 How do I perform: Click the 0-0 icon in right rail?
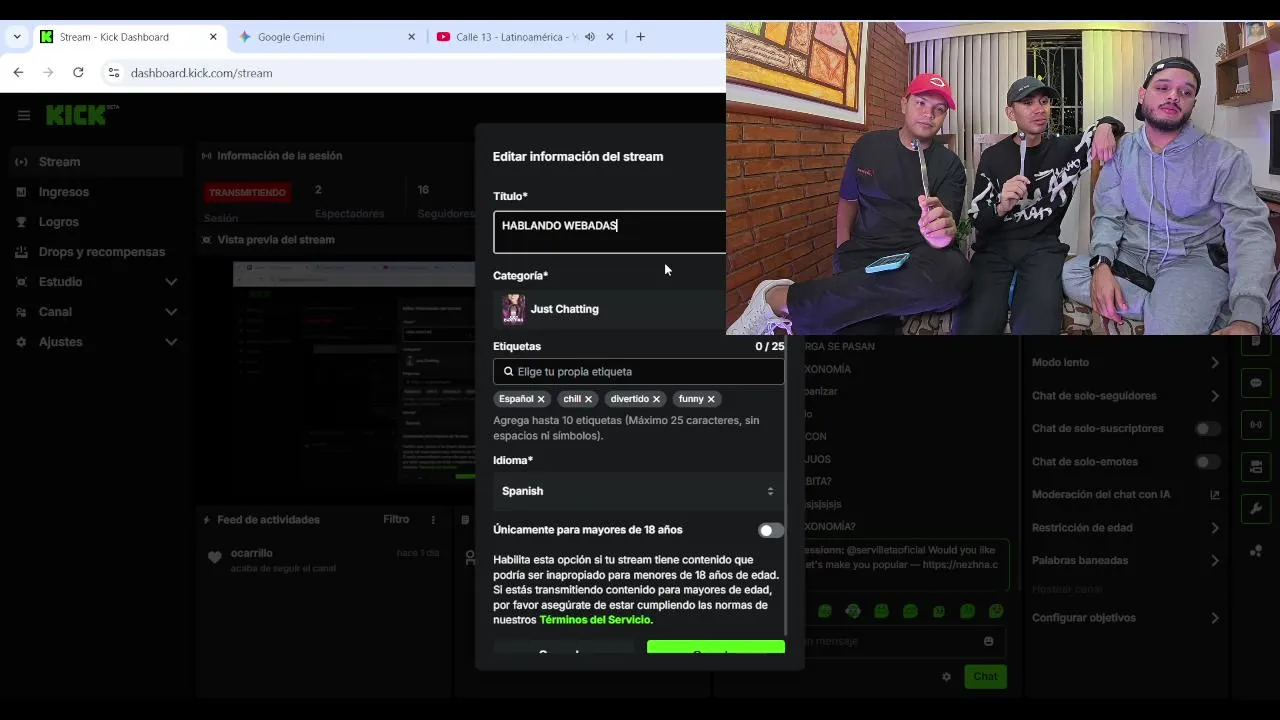pyautogui.click(x=1256, y=425)
